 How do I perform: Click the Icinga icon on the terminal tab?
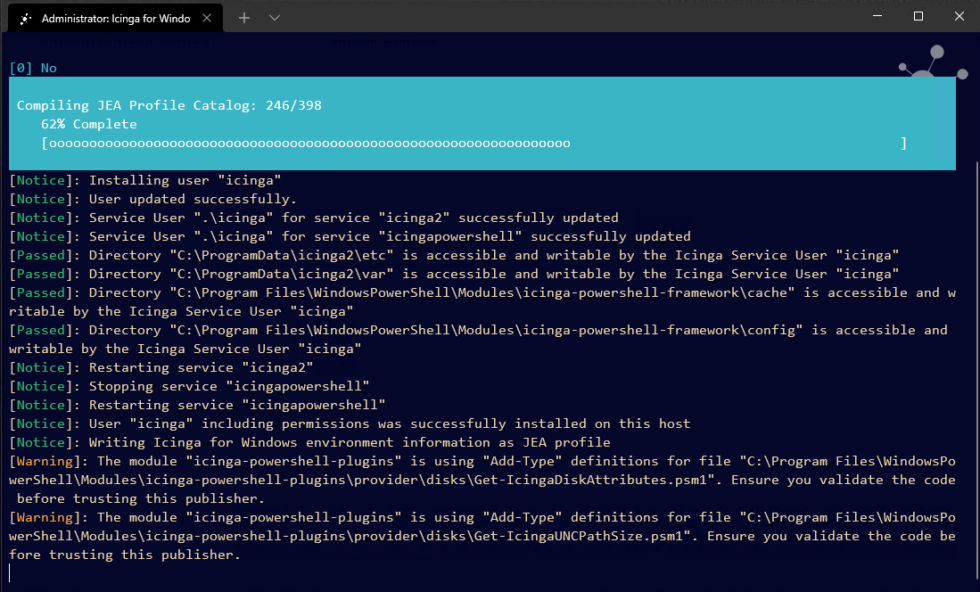24,16
